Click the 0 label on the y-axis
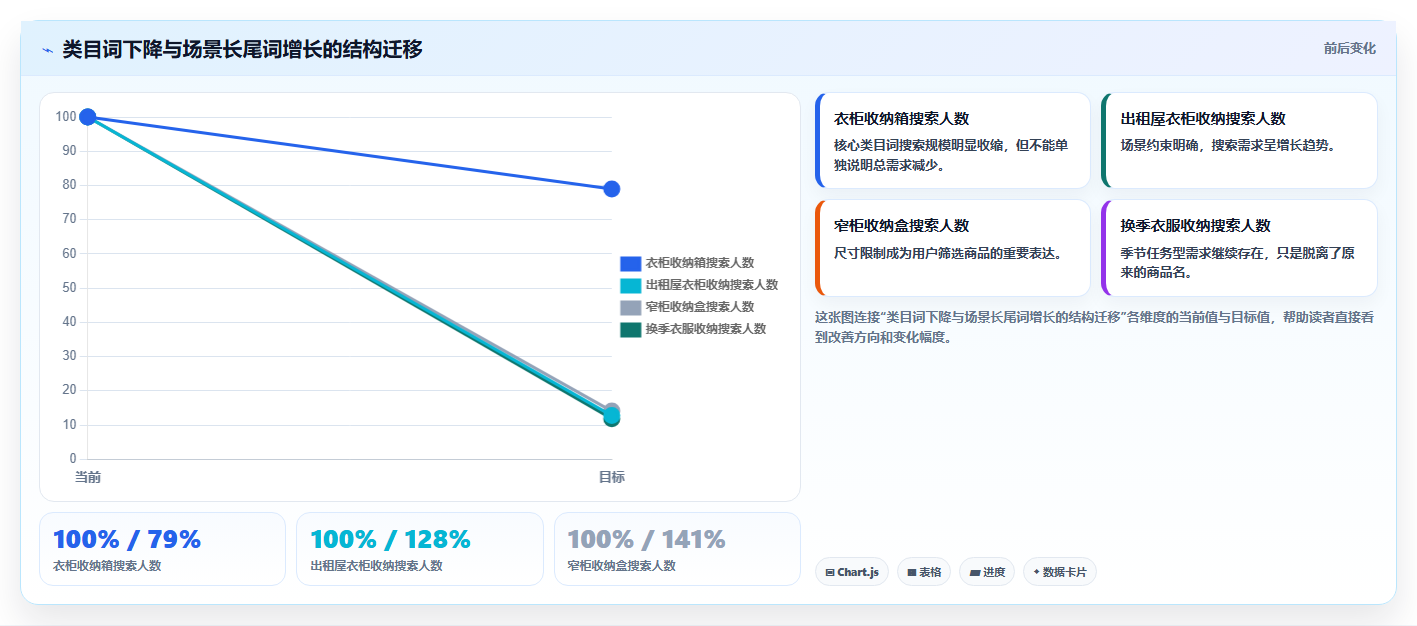The width and height of the screenshot is (1417, 626). [73, 459]
